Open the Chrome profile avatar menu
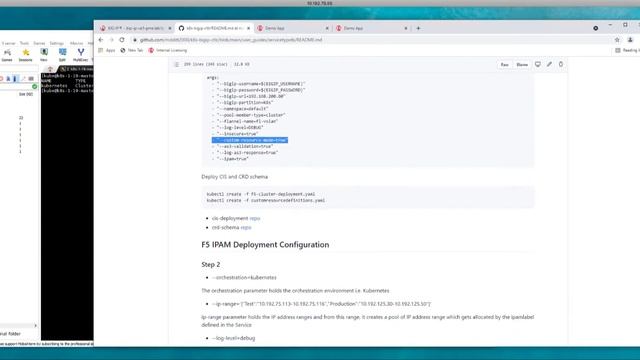Viewport: 640px width, 360px height. click(630, 40)
